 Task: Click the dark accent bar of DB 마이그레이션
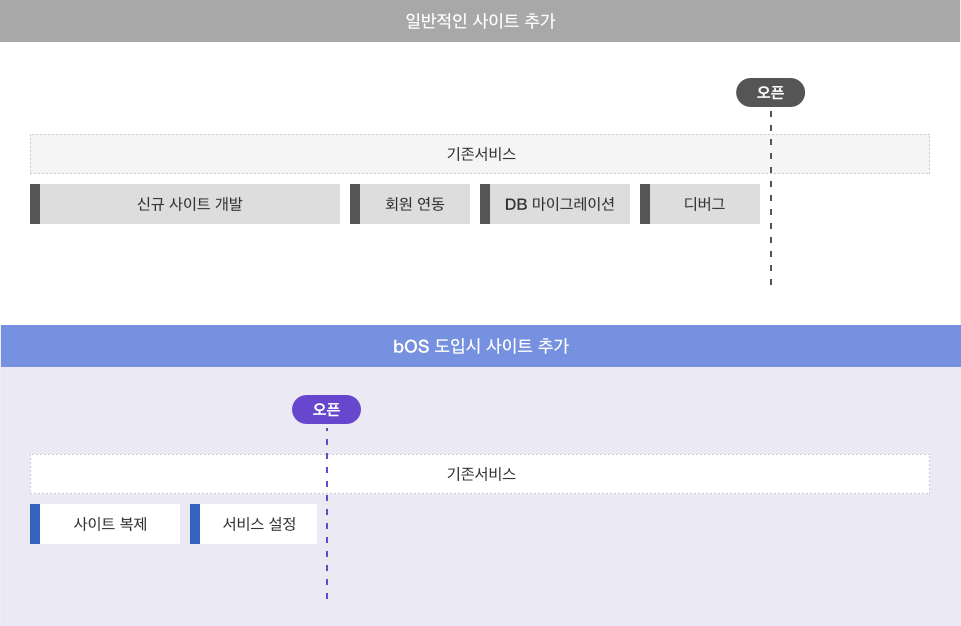tap(485, 204)
